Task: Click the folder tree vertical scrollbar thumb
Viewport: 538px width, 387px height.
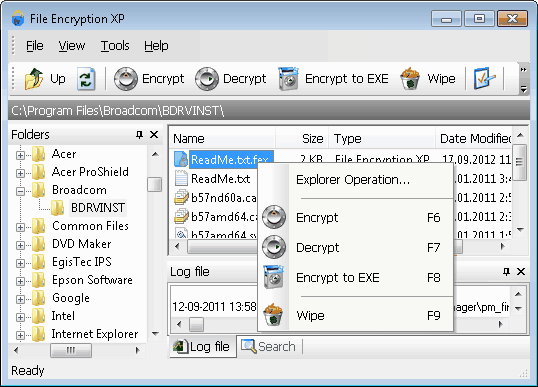Action: tap(154, 184)
